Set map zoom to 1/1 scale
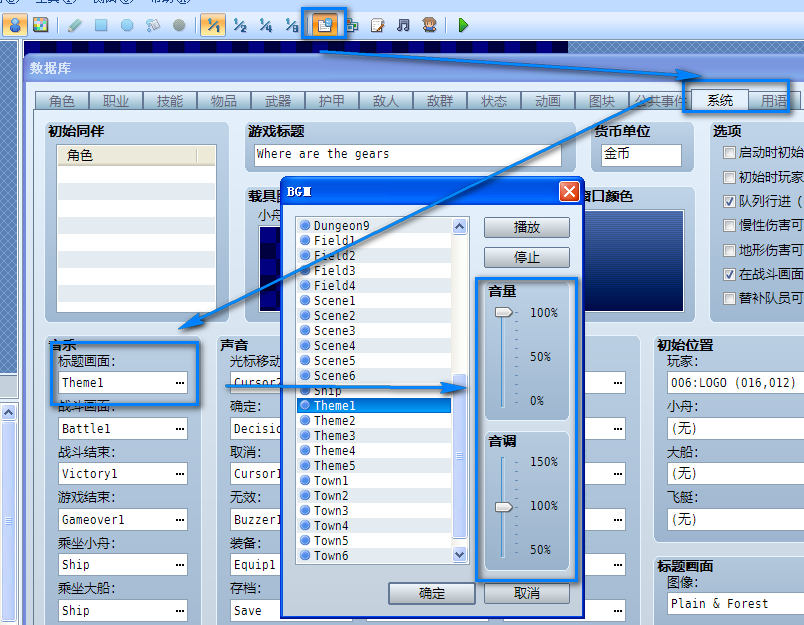This screenshot has height=625, width=804. 213,25
